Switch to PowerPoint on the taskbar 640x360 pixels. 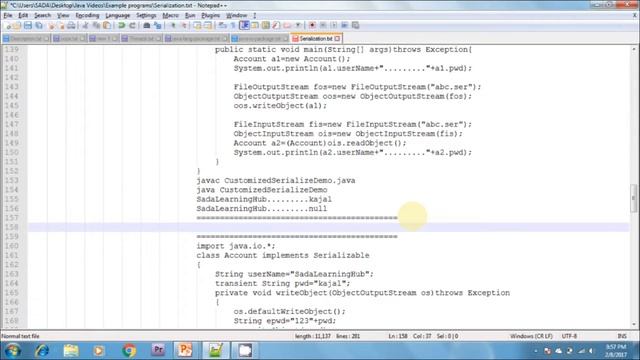[185, 351]
